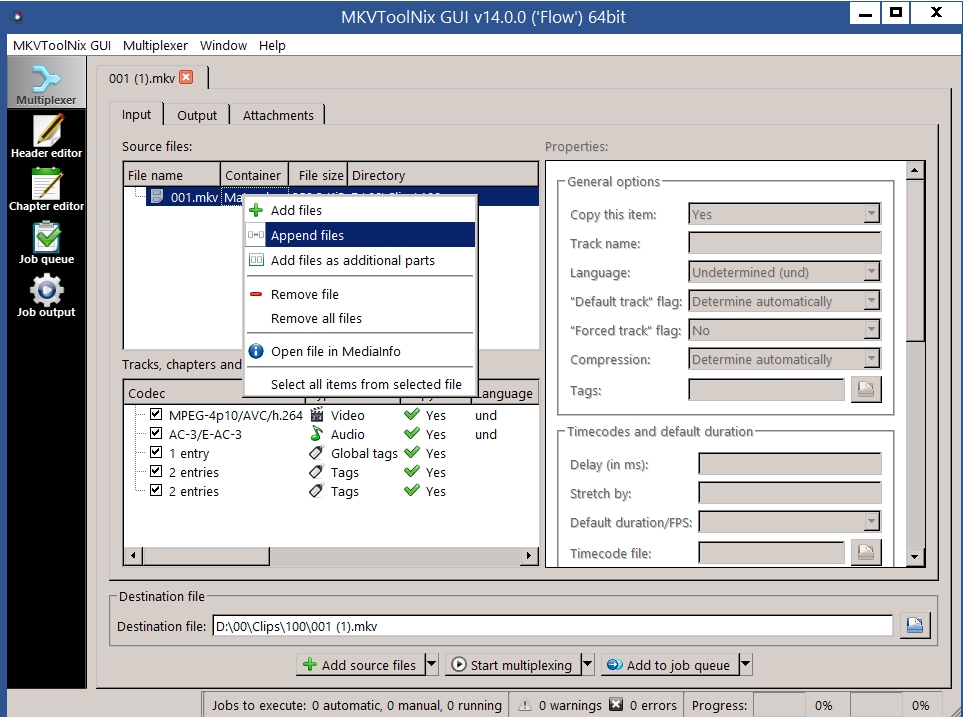
Task: Open the Default track flag dropdown
Action: tap(784, 301)
